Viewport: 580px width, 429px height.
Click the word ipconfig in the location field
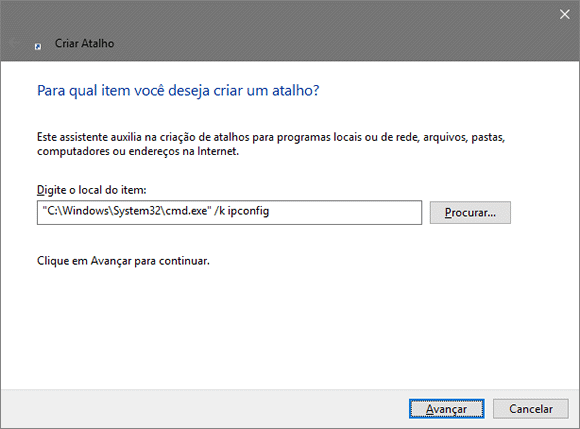248,211
